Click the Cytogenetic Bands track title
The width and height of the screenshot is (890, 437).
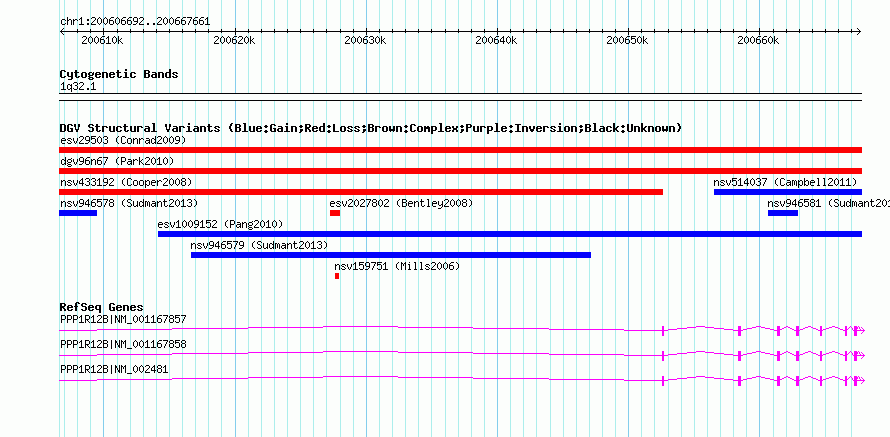point(119,74)
